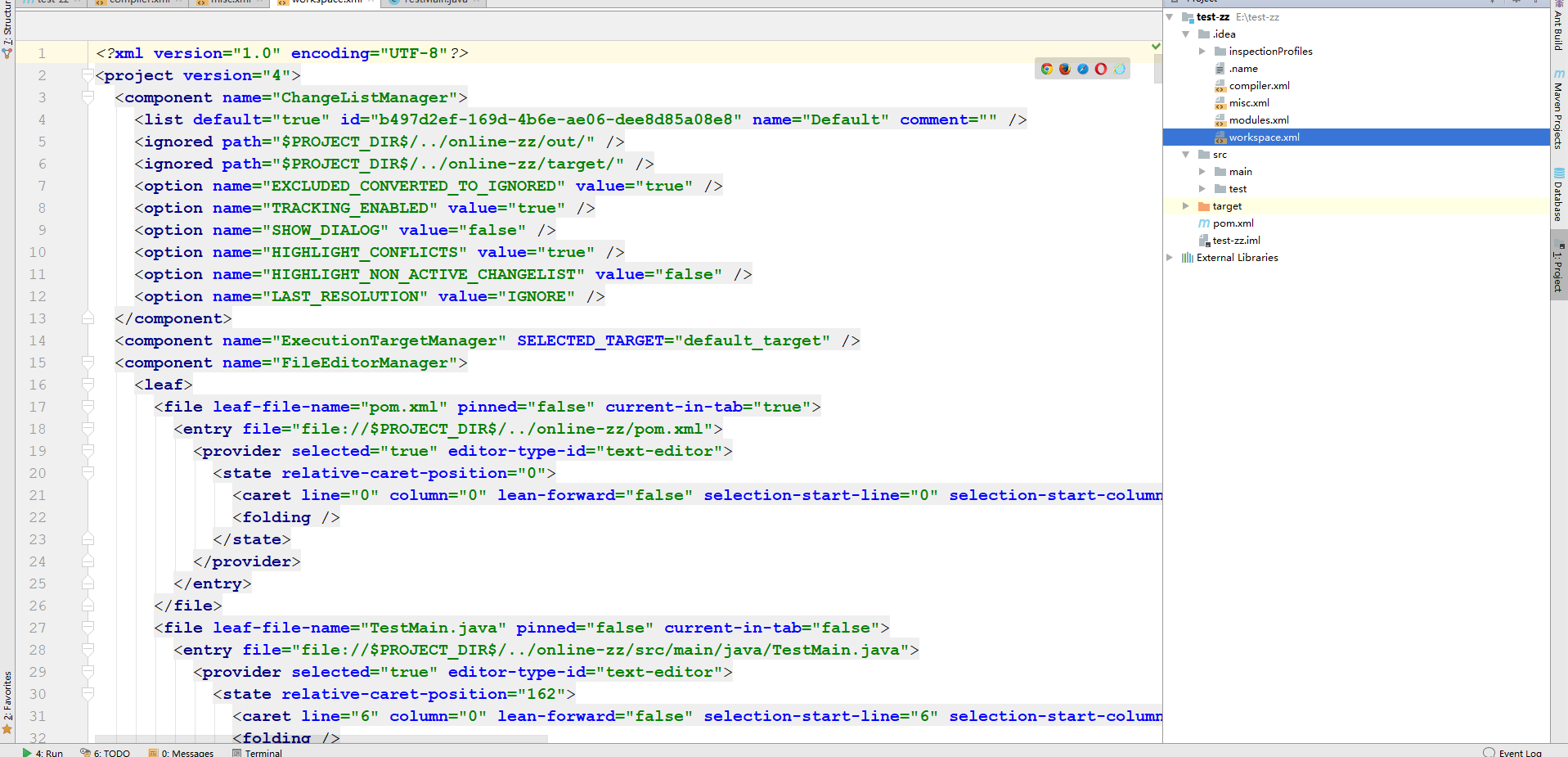Viewport: 1568px width, 757px height.
Task: Open preview in Firefox browser icon
Action: pos(1064,69)
